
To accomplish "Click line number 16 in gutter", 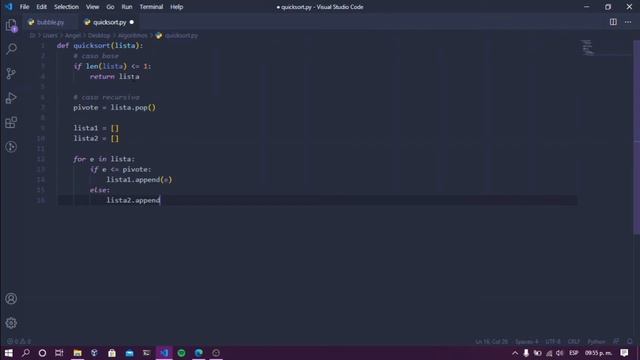I will 41,200.
